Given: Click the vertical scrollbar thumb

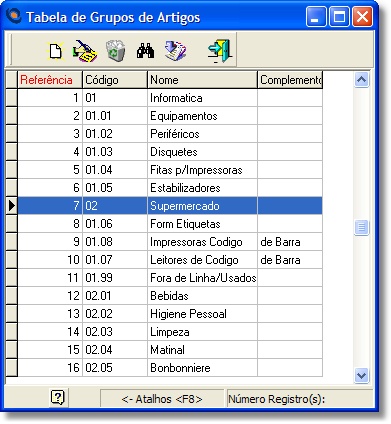Looking at the screenshot, I should (x=362, y=227).
